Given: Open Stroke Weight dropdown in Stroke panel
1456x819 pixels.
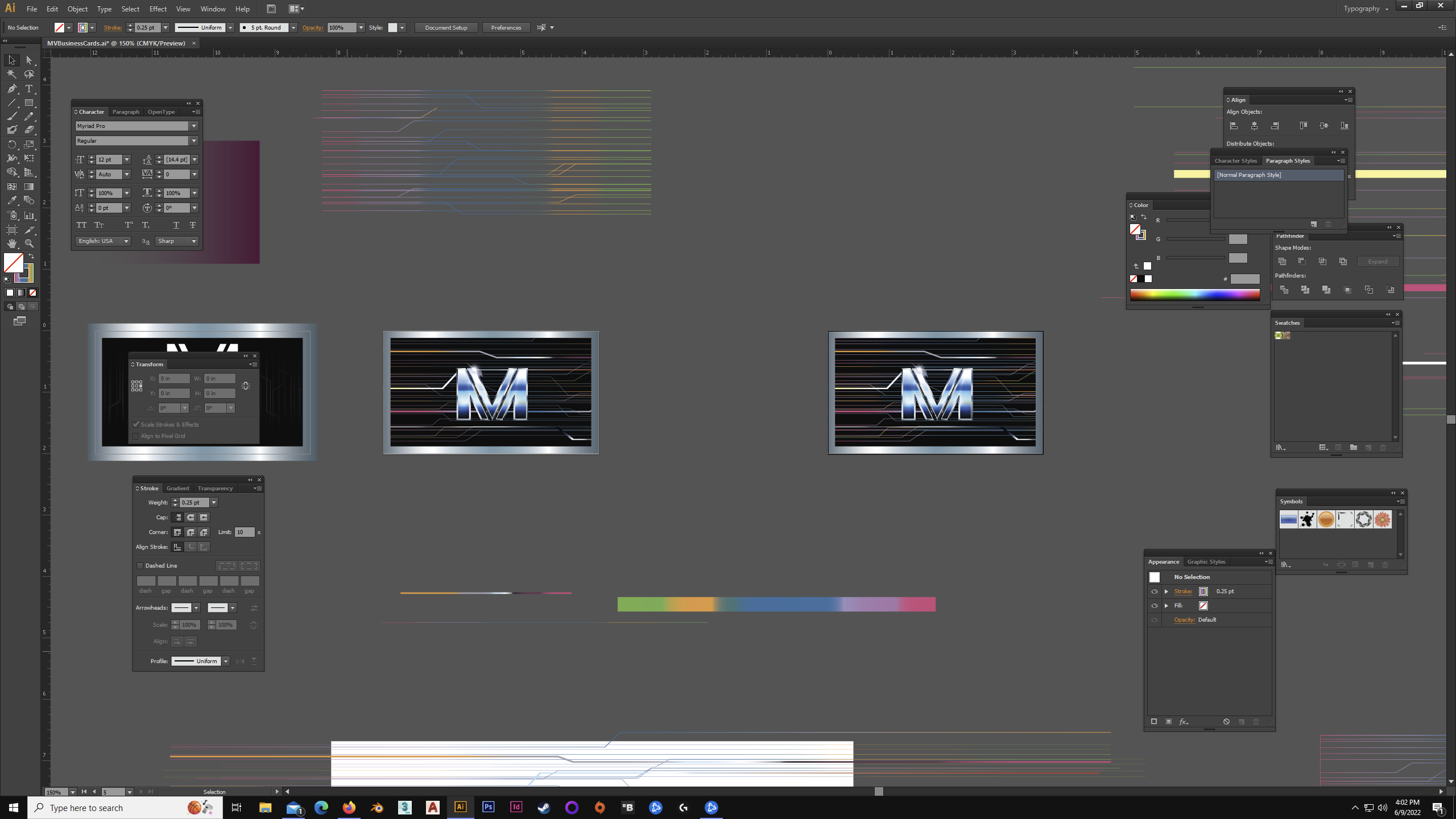Looking at the screenshot, I should [214, 503].
